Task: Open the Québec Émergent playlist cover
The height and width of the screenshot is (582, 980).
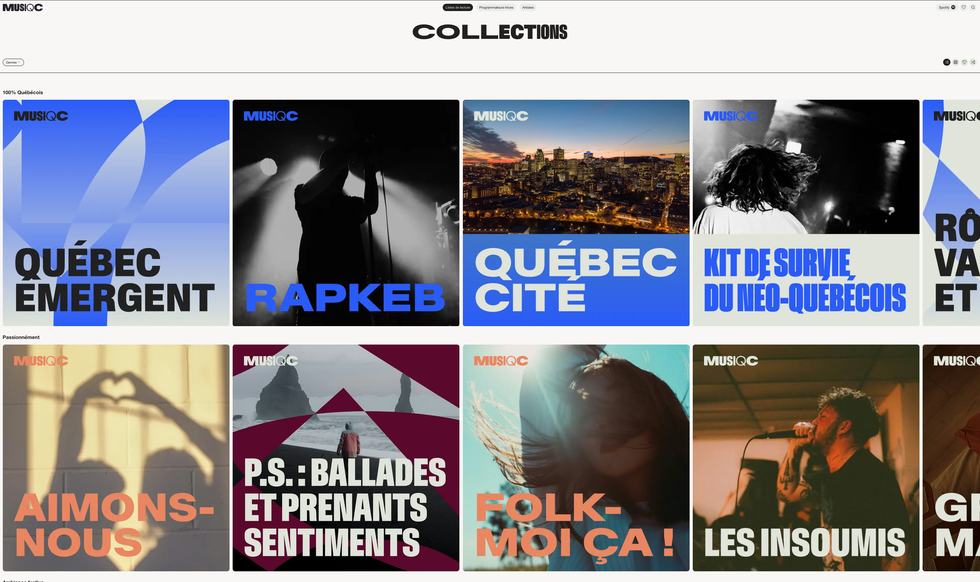Action: pyautogui.click(x=116, y=213)
